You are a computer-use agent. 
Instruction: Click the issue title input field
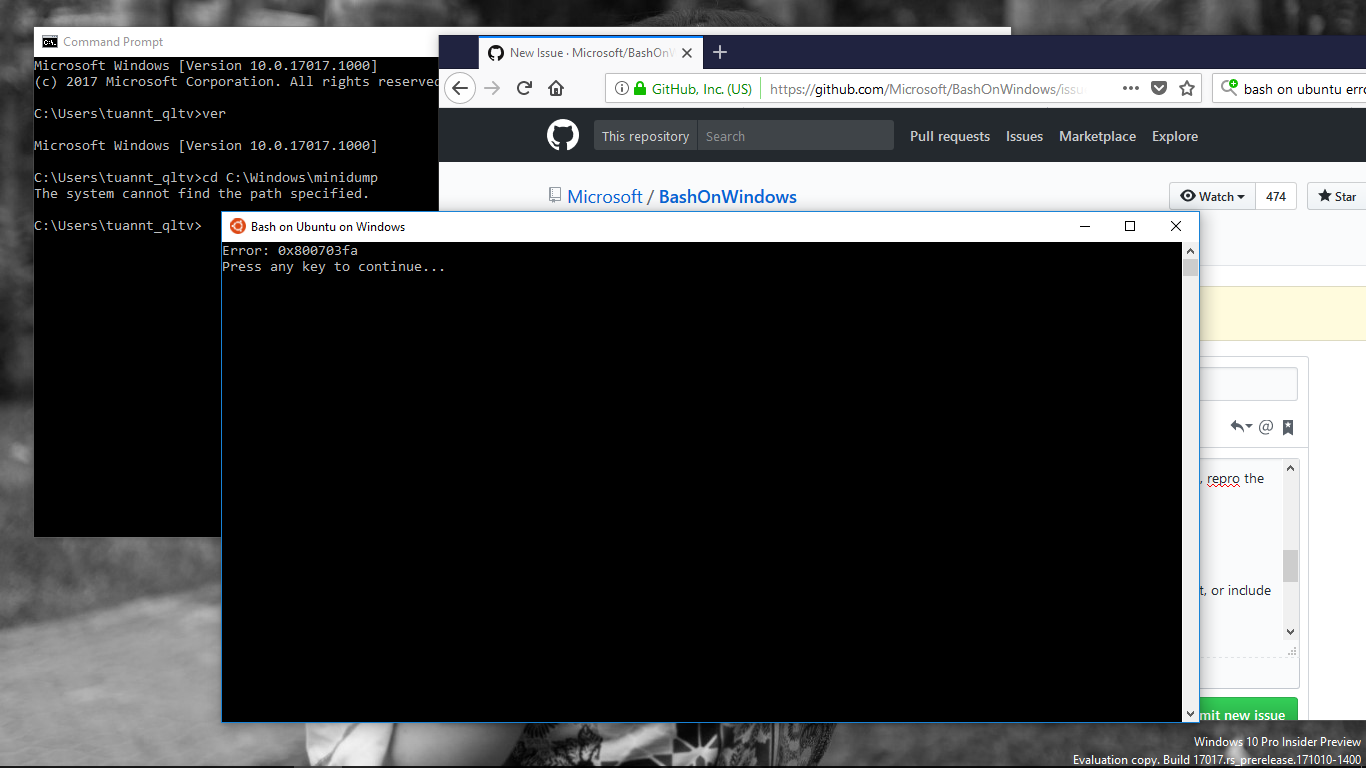point(1247,384)
